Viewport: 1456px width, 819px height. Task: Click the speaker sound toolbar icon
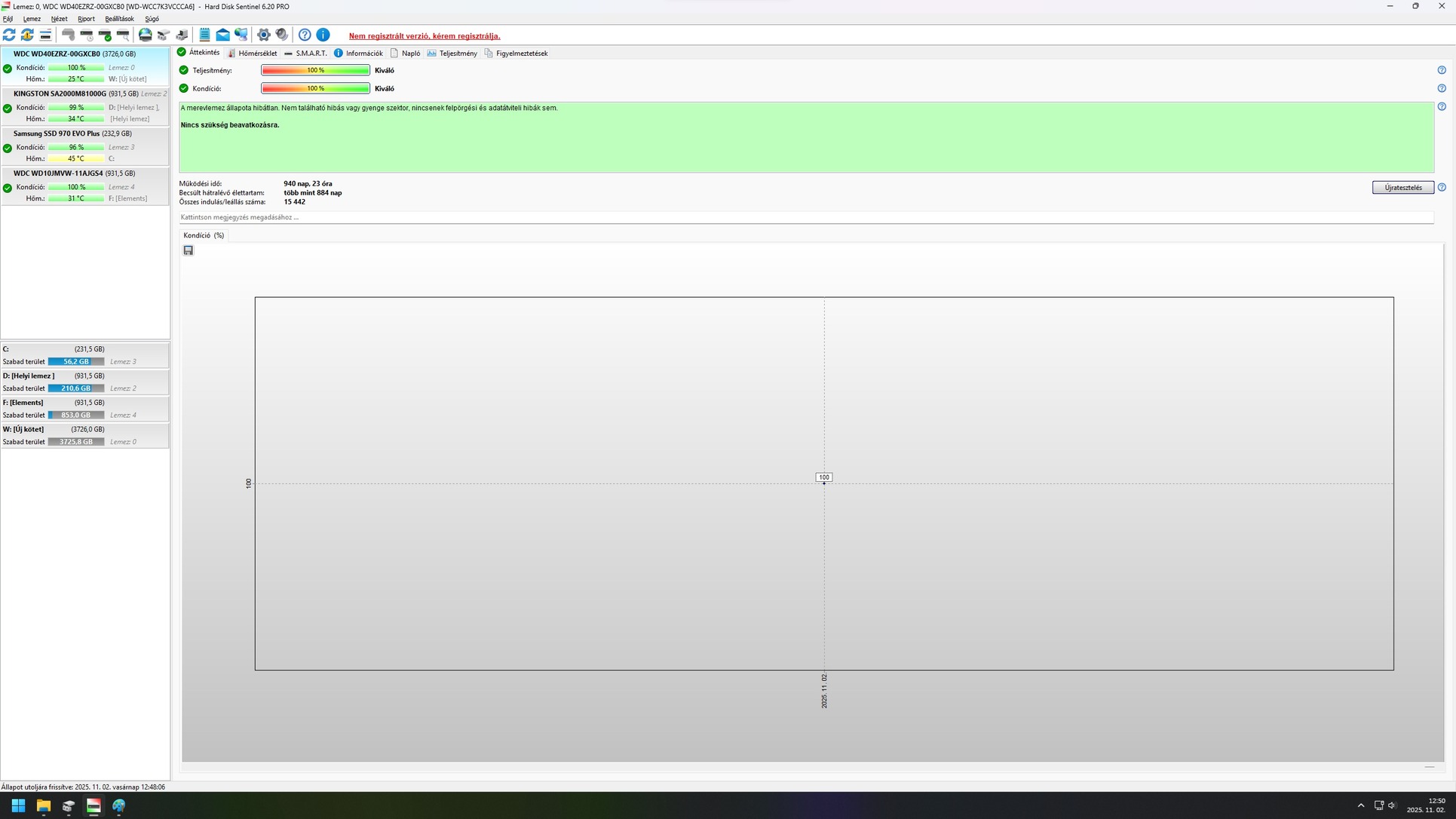[281, 35]
